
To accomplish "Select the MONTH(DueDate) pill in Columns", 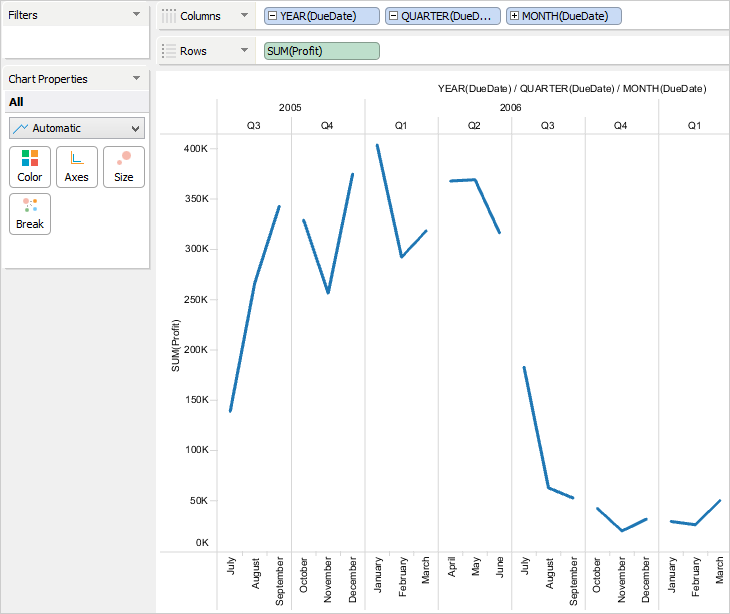I will 564,16.
